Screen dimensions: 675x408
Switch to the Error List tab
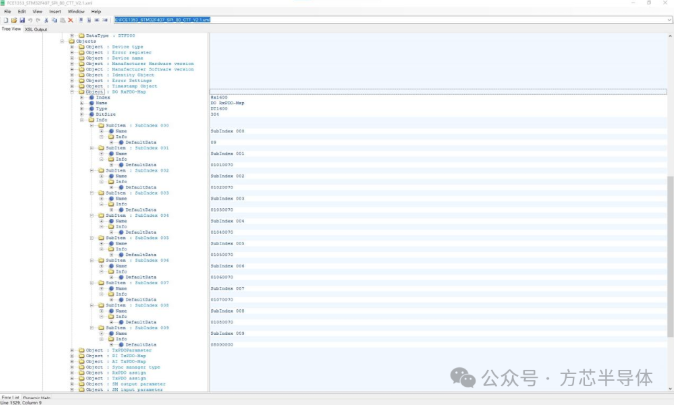click(10, 398)
